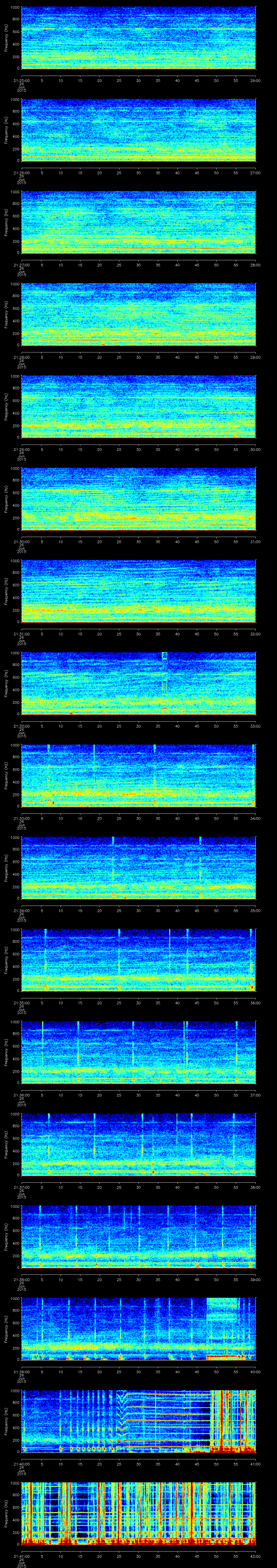
Task: Click the '30' second tick under the 21:39 panel
Action: tap(139, 1371)
